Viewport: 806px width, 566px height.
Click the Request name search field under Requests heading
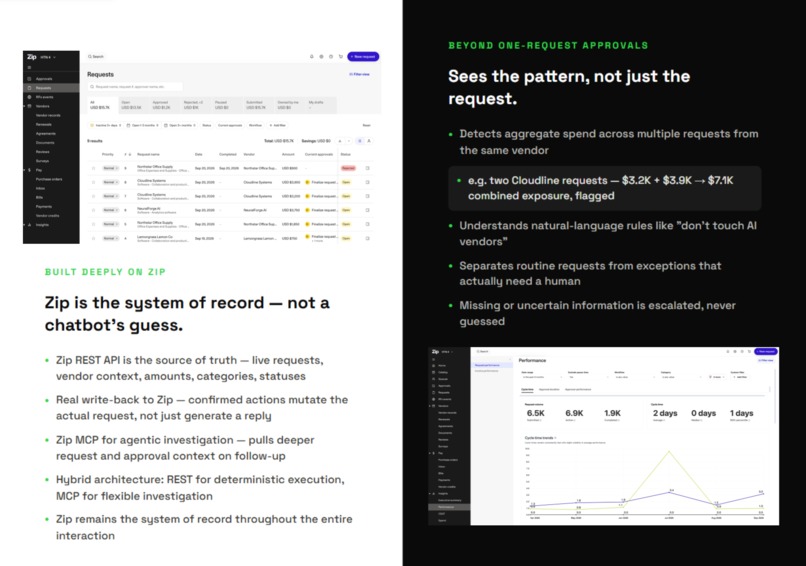click(x=135, y=87)
